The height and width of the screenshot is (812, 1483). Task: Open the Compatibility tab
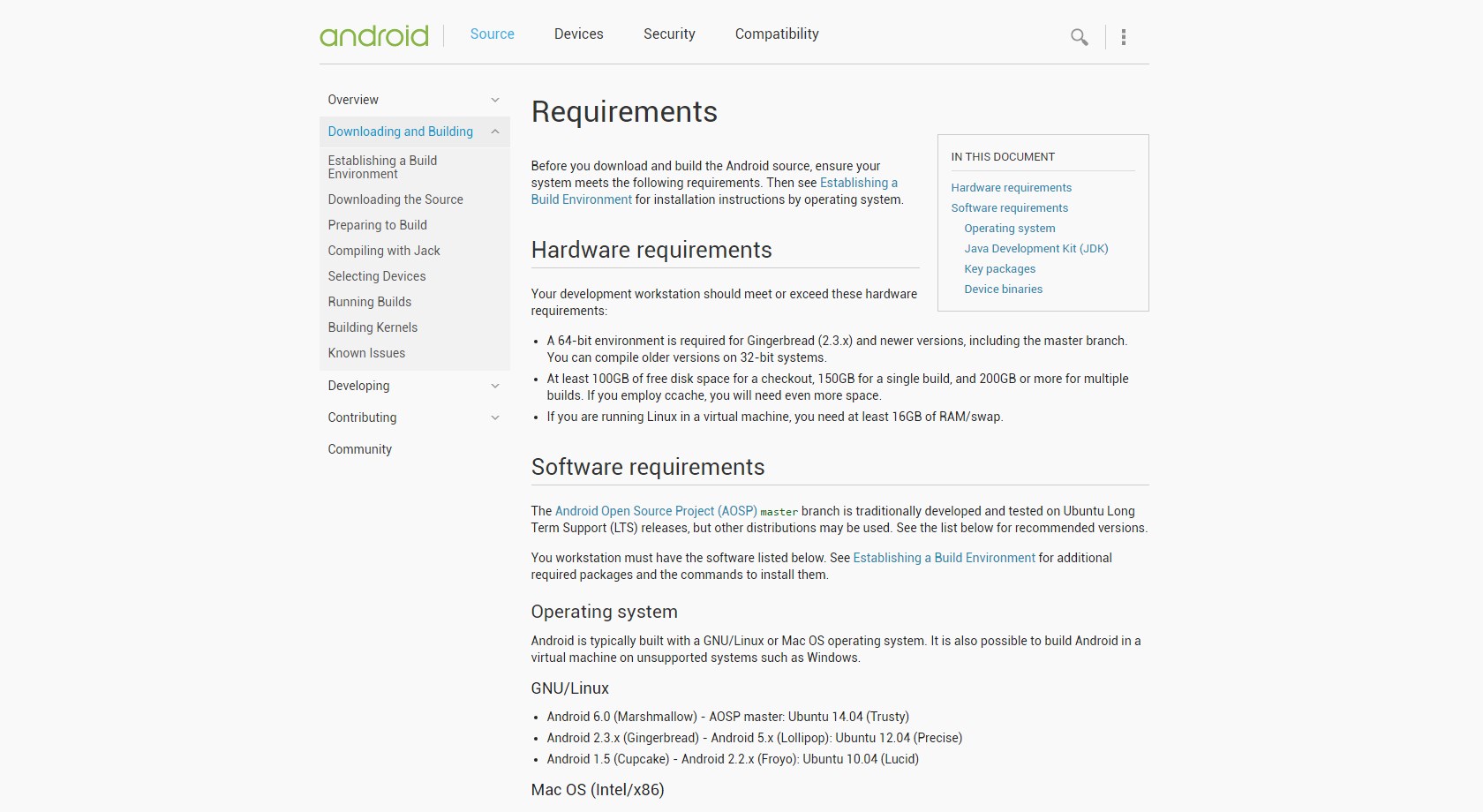tap(776, 34)
